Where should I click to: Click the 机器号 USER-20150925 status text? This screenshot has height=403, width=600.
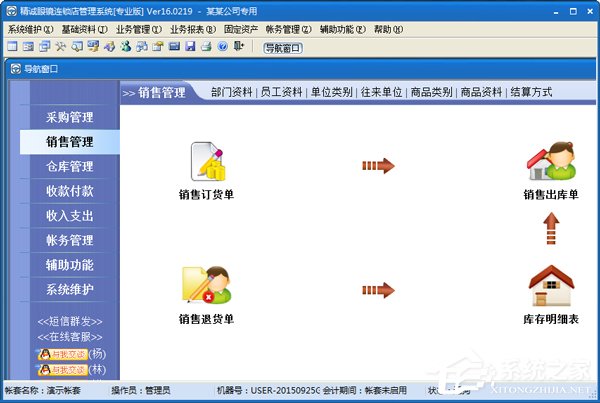(x=268, y=391)
